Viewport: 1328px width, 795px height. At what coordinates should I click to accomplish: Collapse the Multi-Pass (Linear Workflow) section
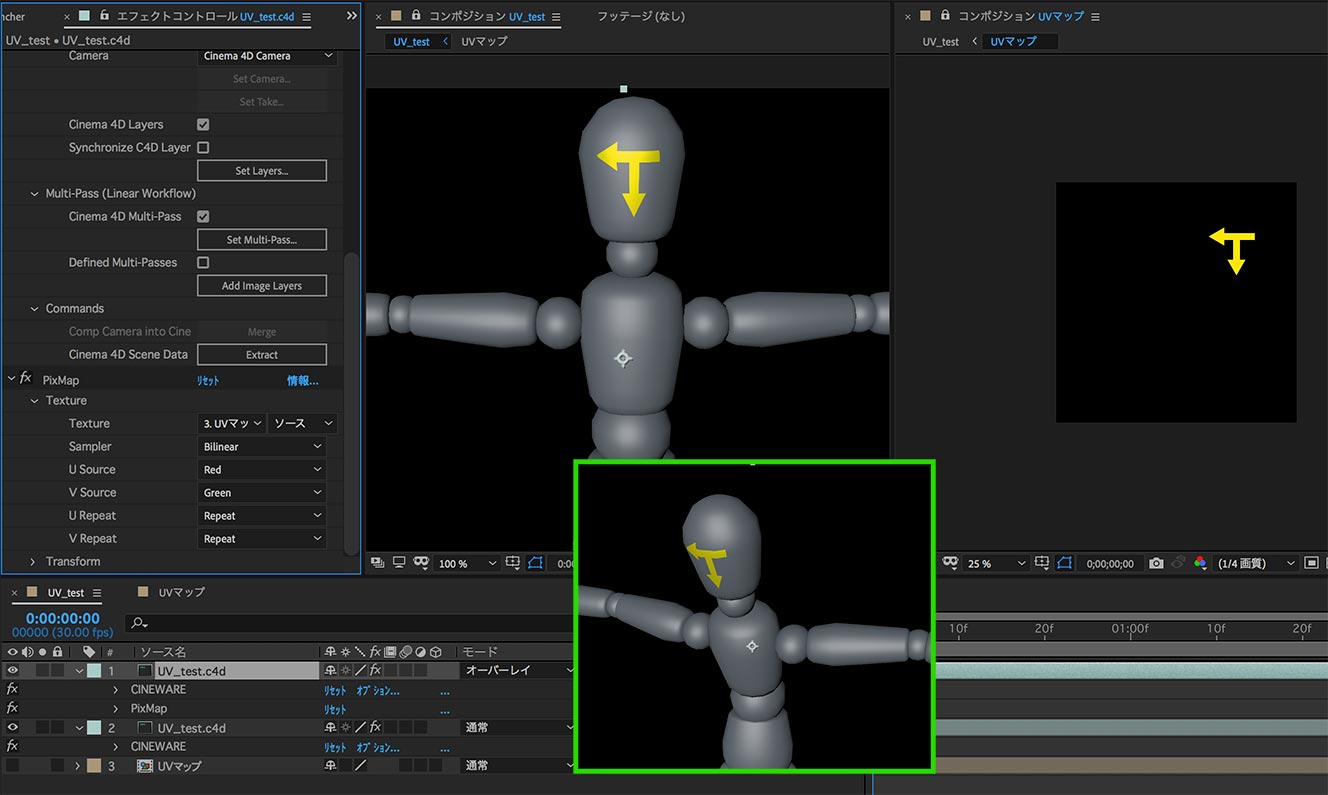pyautogui.click(x=34, y=194)
